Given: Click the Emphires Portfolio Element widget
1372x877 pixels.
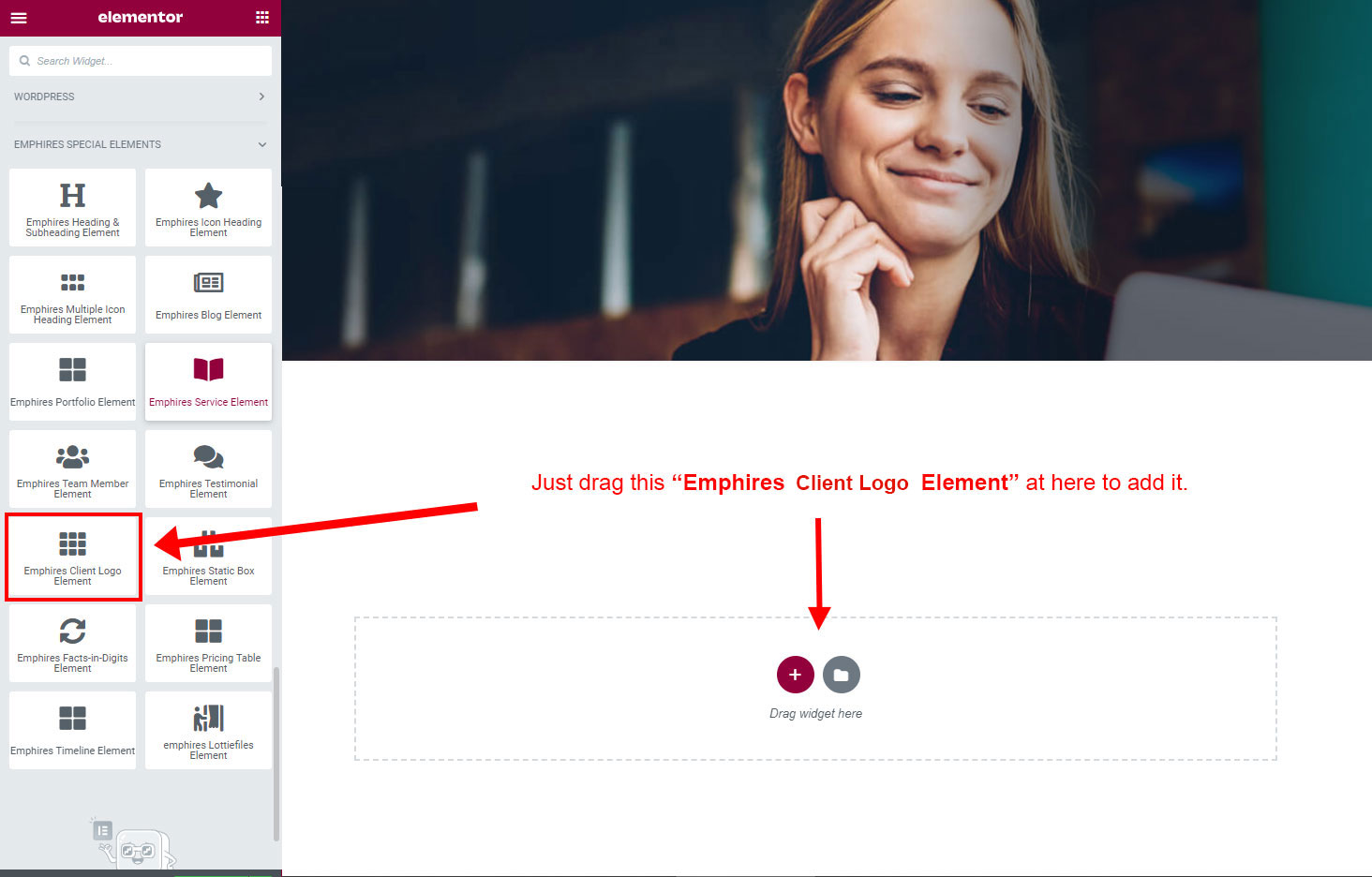Looking at the screenshot, I should point(73,382).
